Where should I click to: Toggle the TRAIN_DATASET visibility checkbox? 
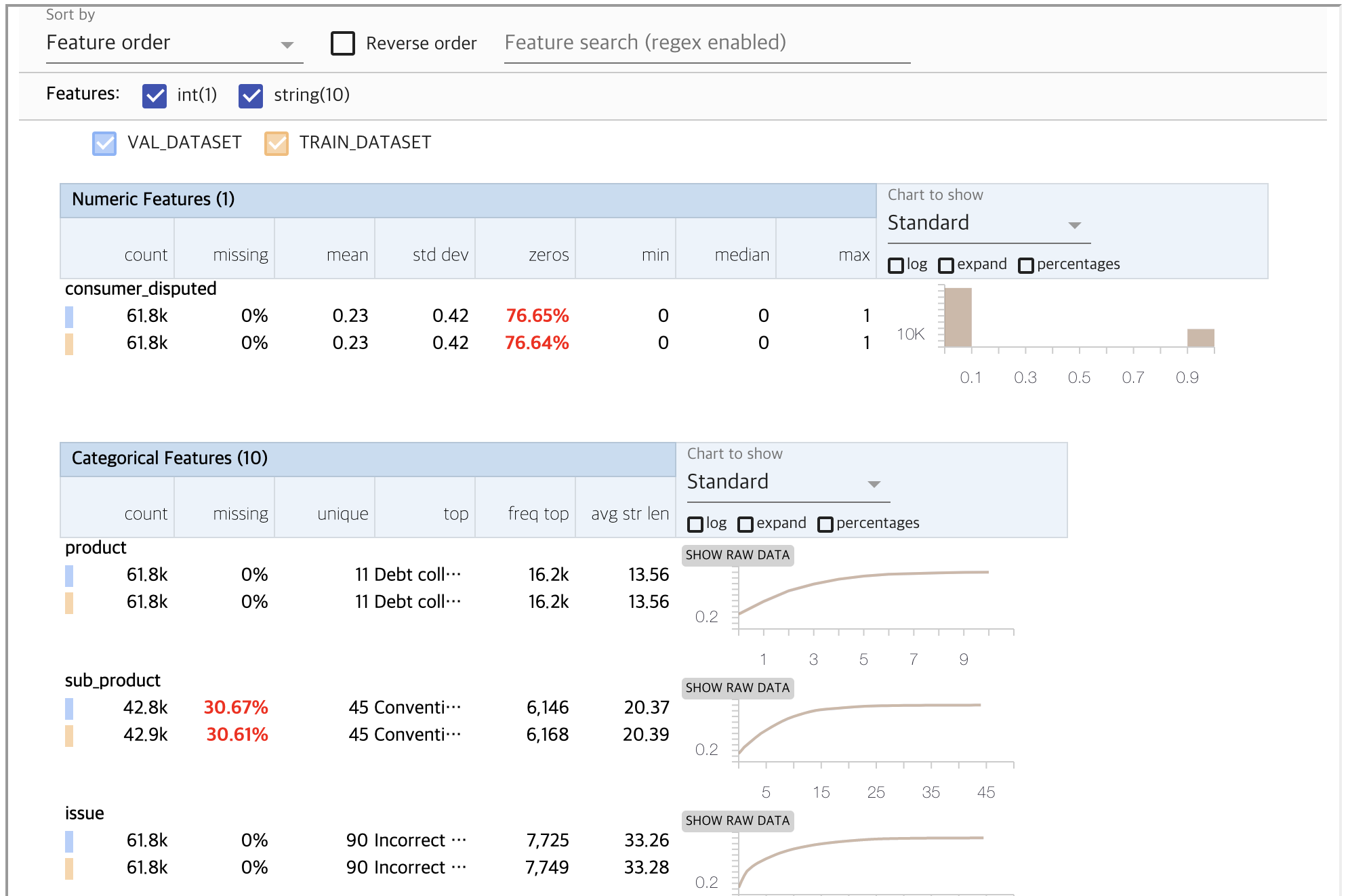pyautogui.click(x=277, y=143)
